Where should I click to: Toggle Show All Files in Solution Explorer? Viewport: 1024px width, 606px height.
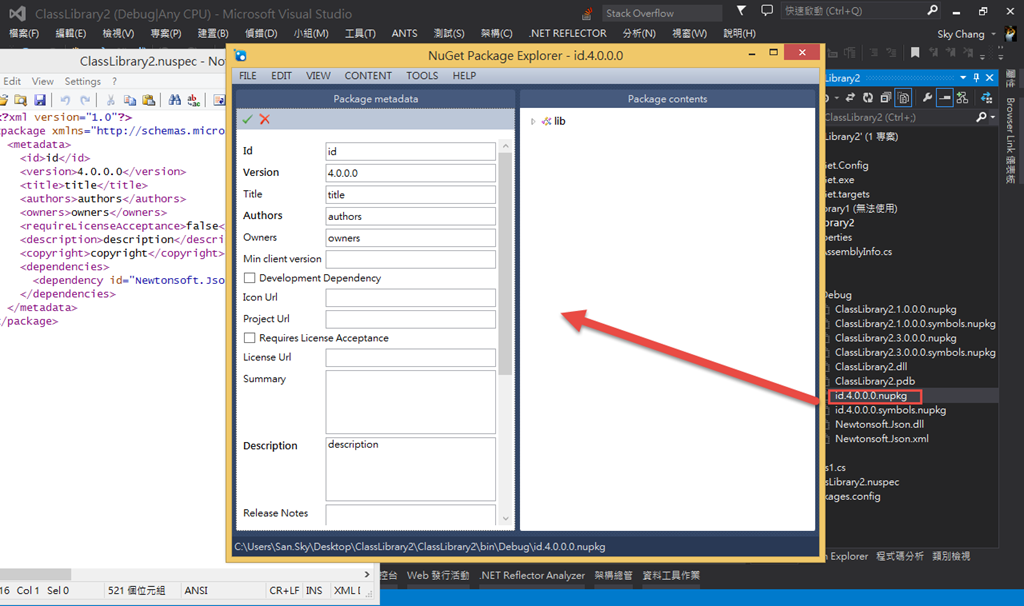point(904,98)
